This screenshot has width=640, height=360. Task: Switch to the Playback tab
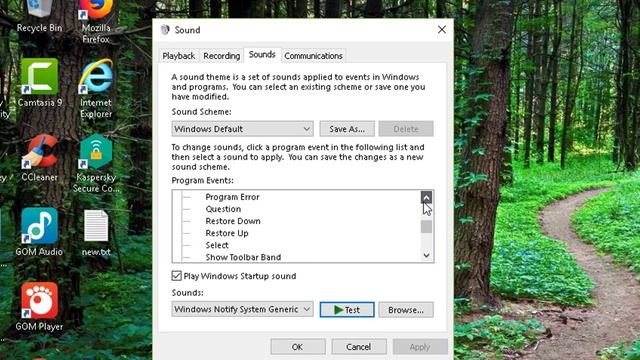(x=178, y=56)
